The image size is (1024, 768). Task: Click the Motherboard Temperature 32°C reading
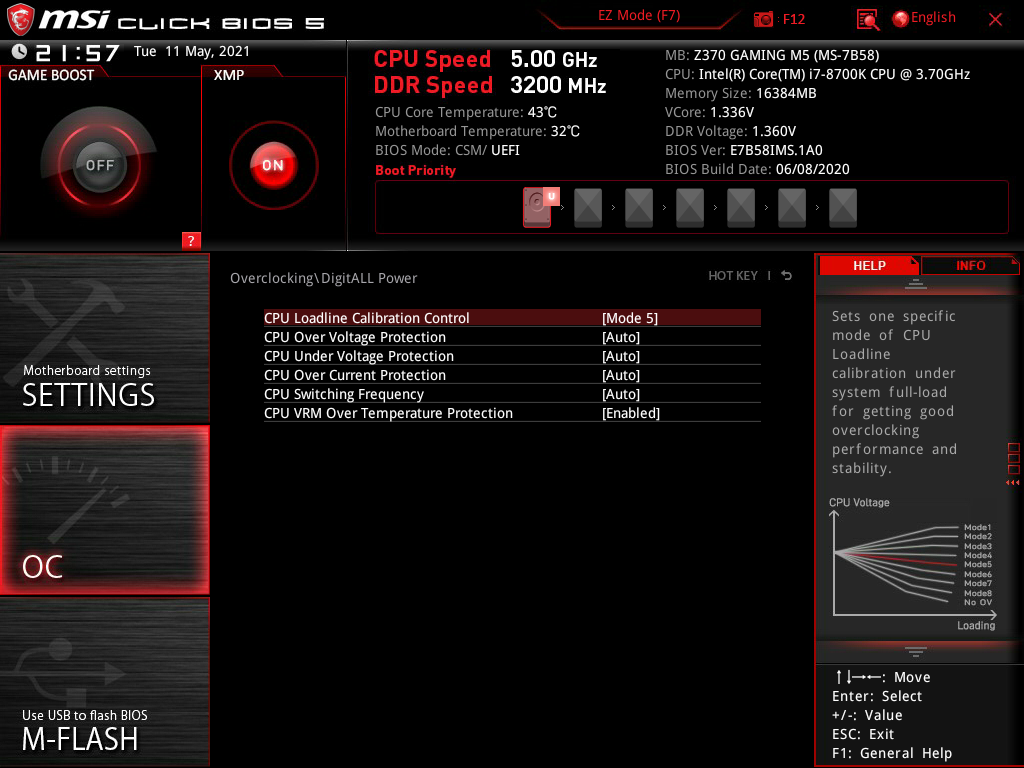477,131
